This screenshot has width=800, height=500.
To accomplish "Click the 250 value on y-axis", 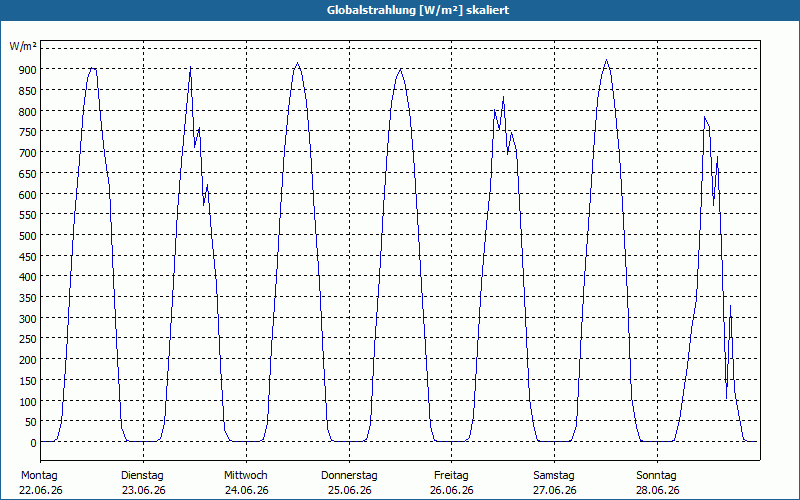I will tap(28, 339).
